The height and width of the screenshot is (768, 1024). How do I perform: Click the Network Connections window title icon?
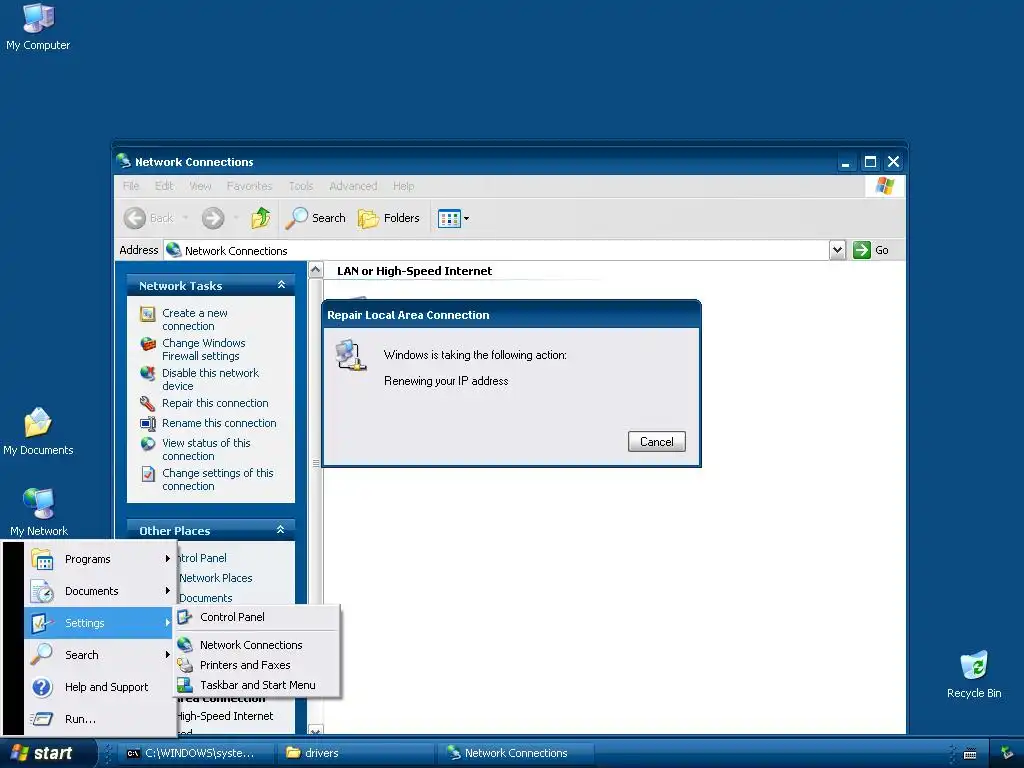[x=123, y=161]
